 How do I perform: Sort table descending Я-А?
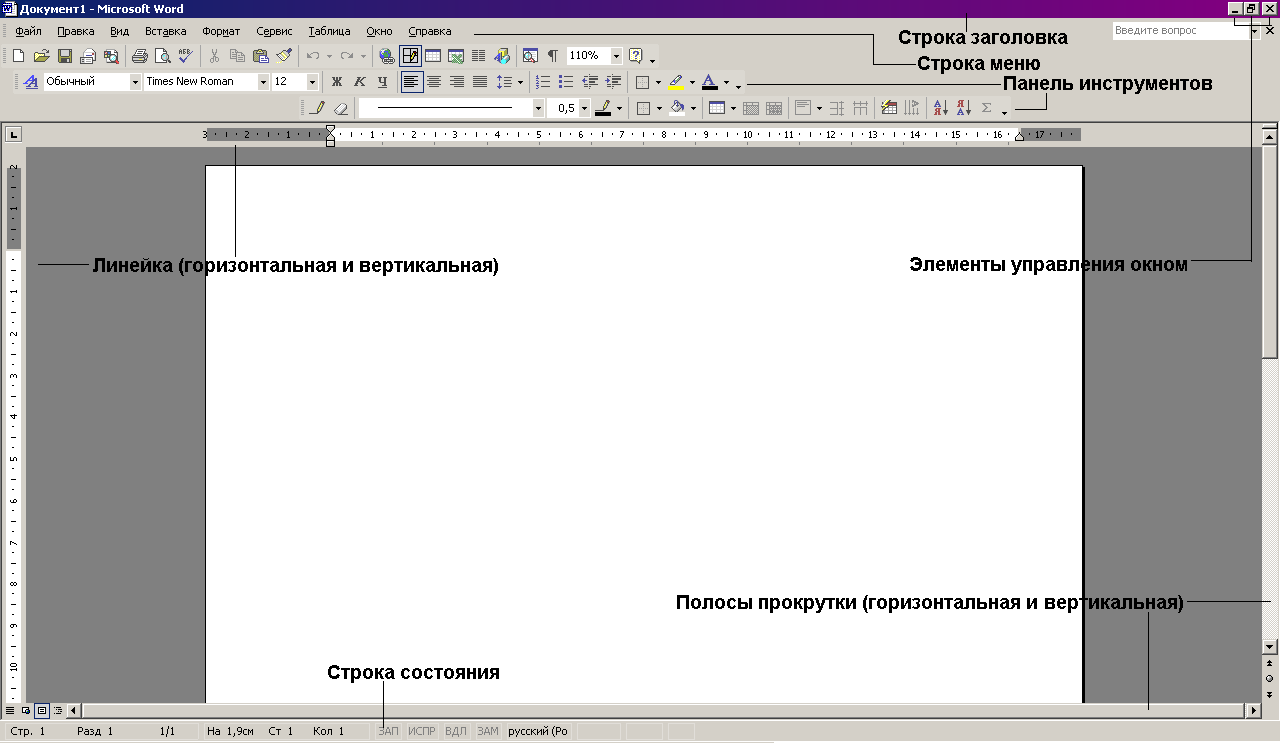point(963,108)
